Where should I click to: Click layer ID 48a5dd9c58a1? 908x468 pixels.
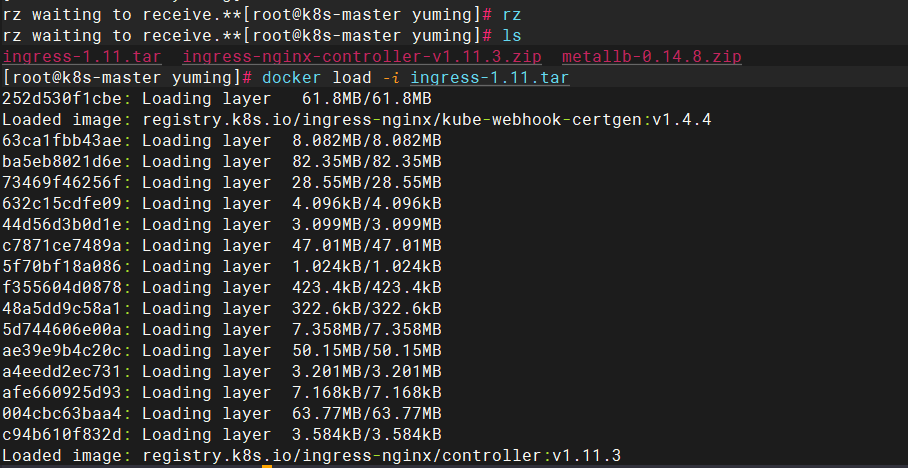click(x=62, y=308)
